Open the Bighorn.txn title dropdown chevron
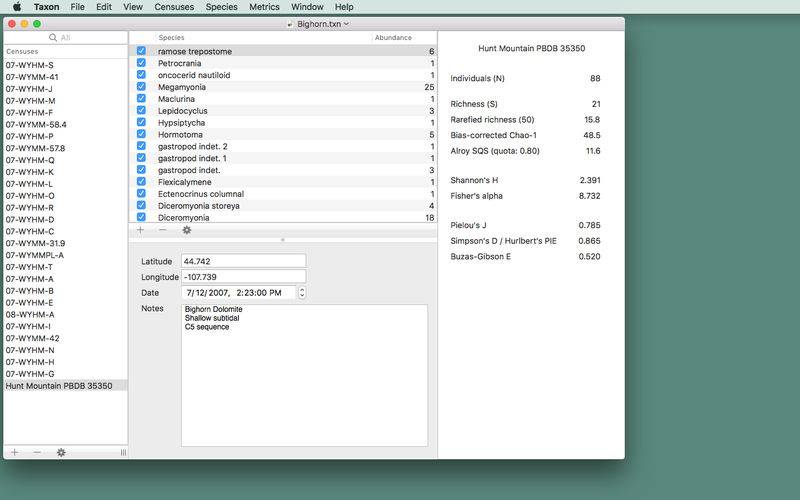This screenshot has width=800, height=500. click(346, 24)
